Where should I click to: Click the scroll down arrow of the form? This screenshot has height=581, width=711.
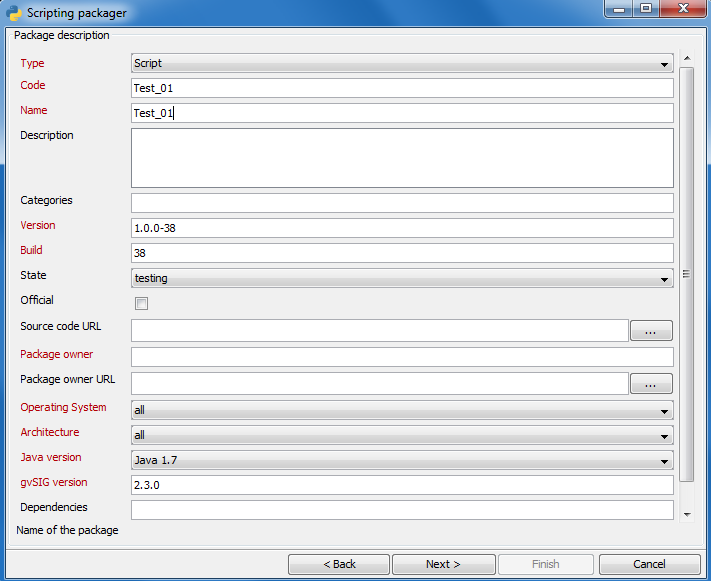click(686, 514)
